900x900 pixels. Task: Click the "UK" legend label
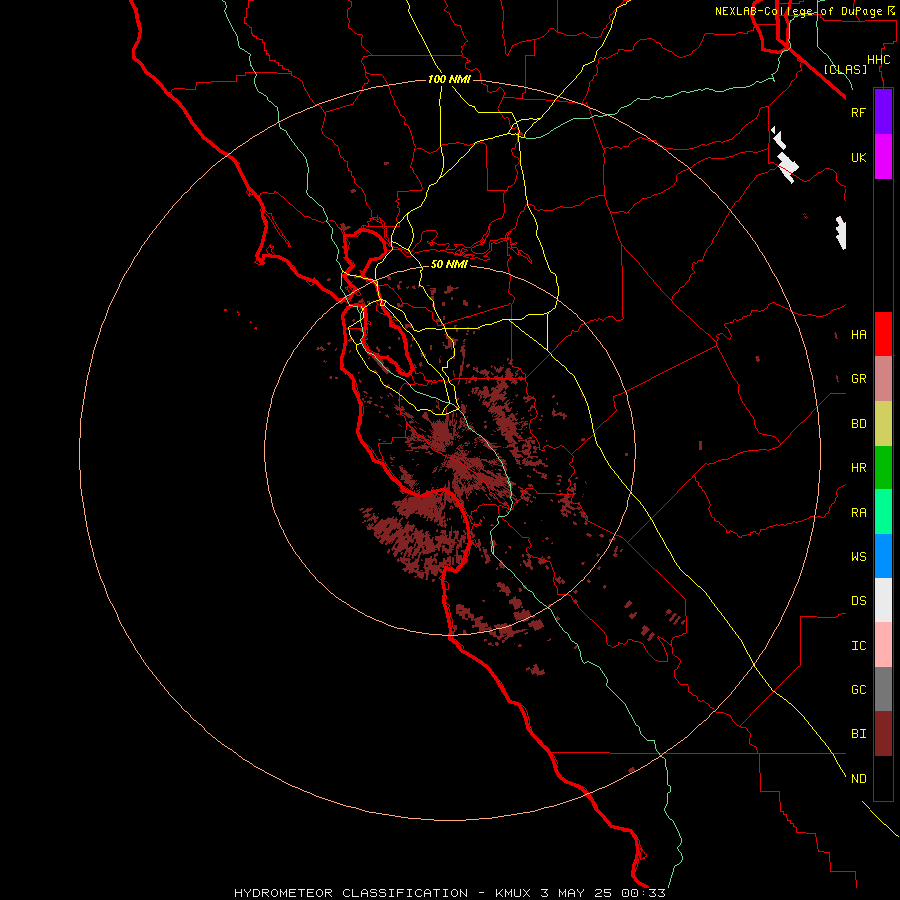pos(858,157)
